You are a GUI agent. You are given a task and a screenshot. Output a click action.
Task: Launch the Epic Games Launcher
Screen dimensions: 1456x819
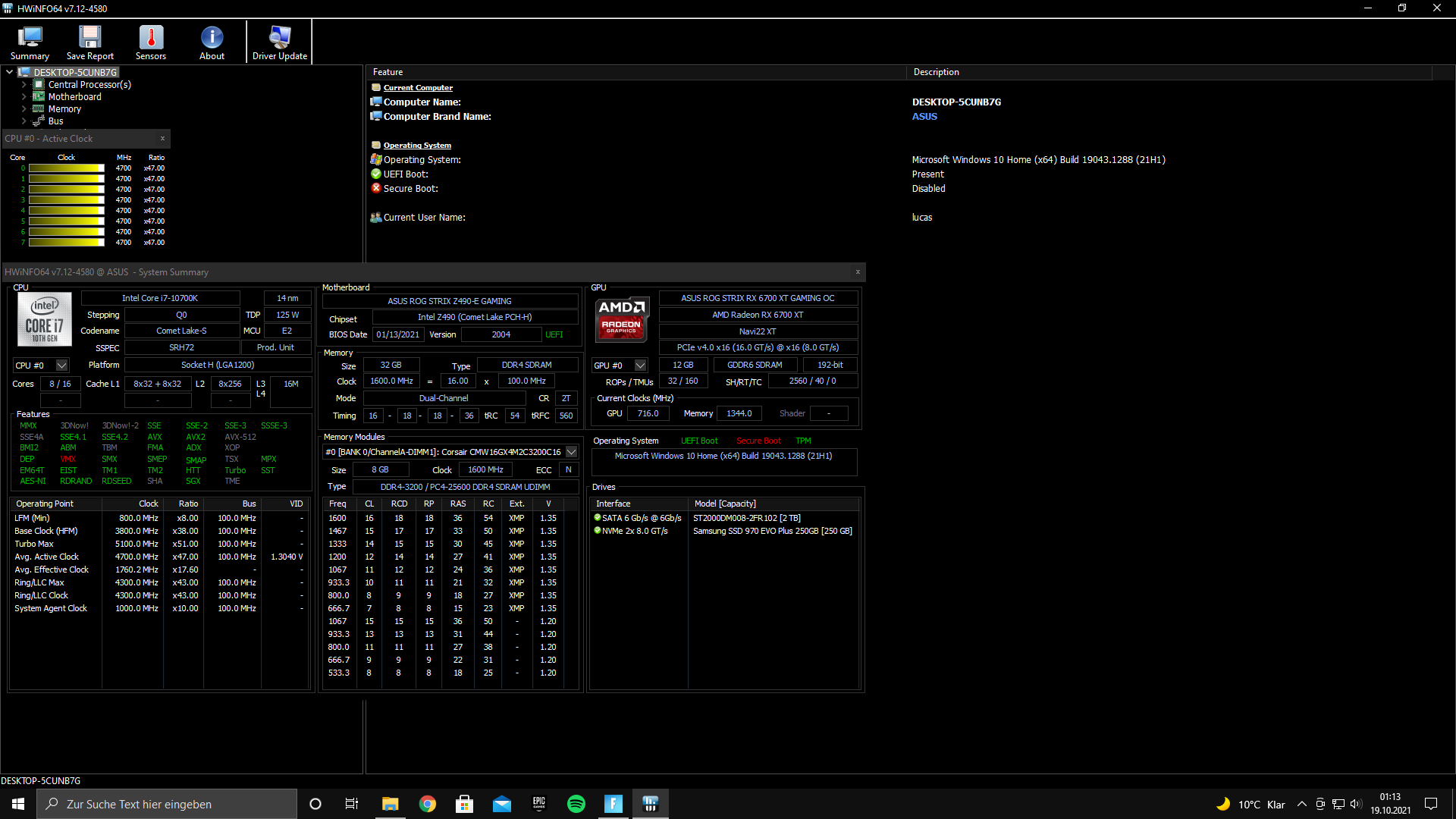pyautogui.click(x=539, y=804)
